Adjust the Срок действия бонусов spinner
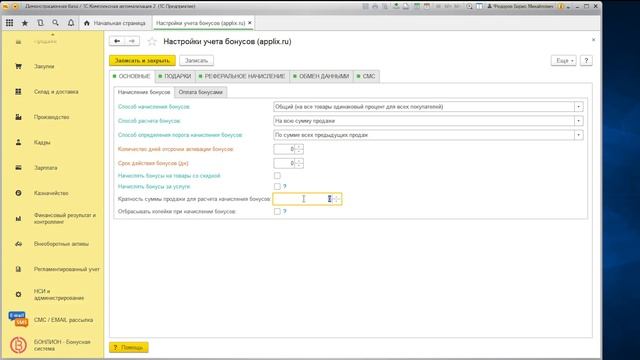This screenshot has height=360, width=640. click(x=299, y=163)
